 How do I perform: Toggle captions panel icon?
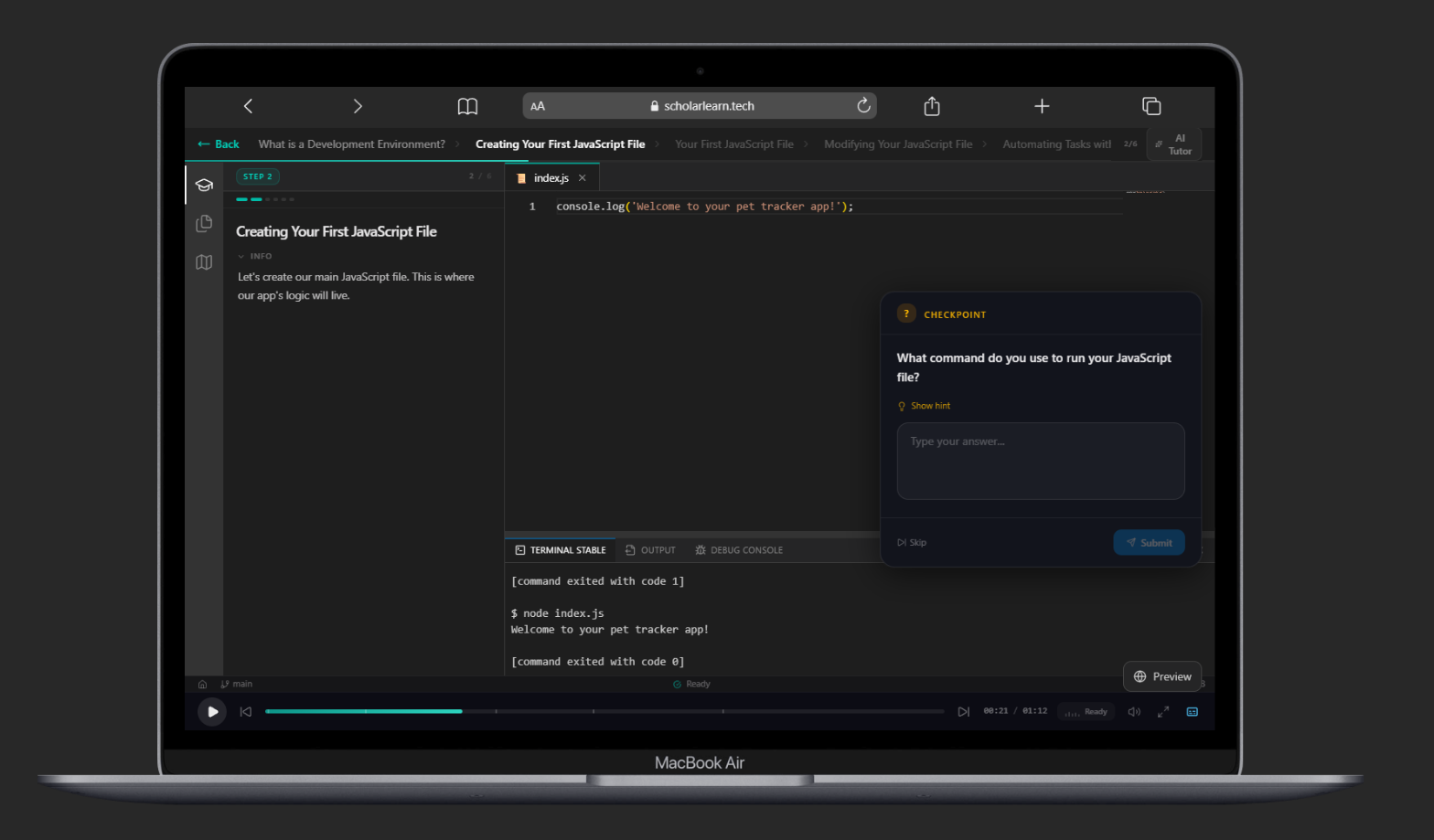[x=1193, y=711]
